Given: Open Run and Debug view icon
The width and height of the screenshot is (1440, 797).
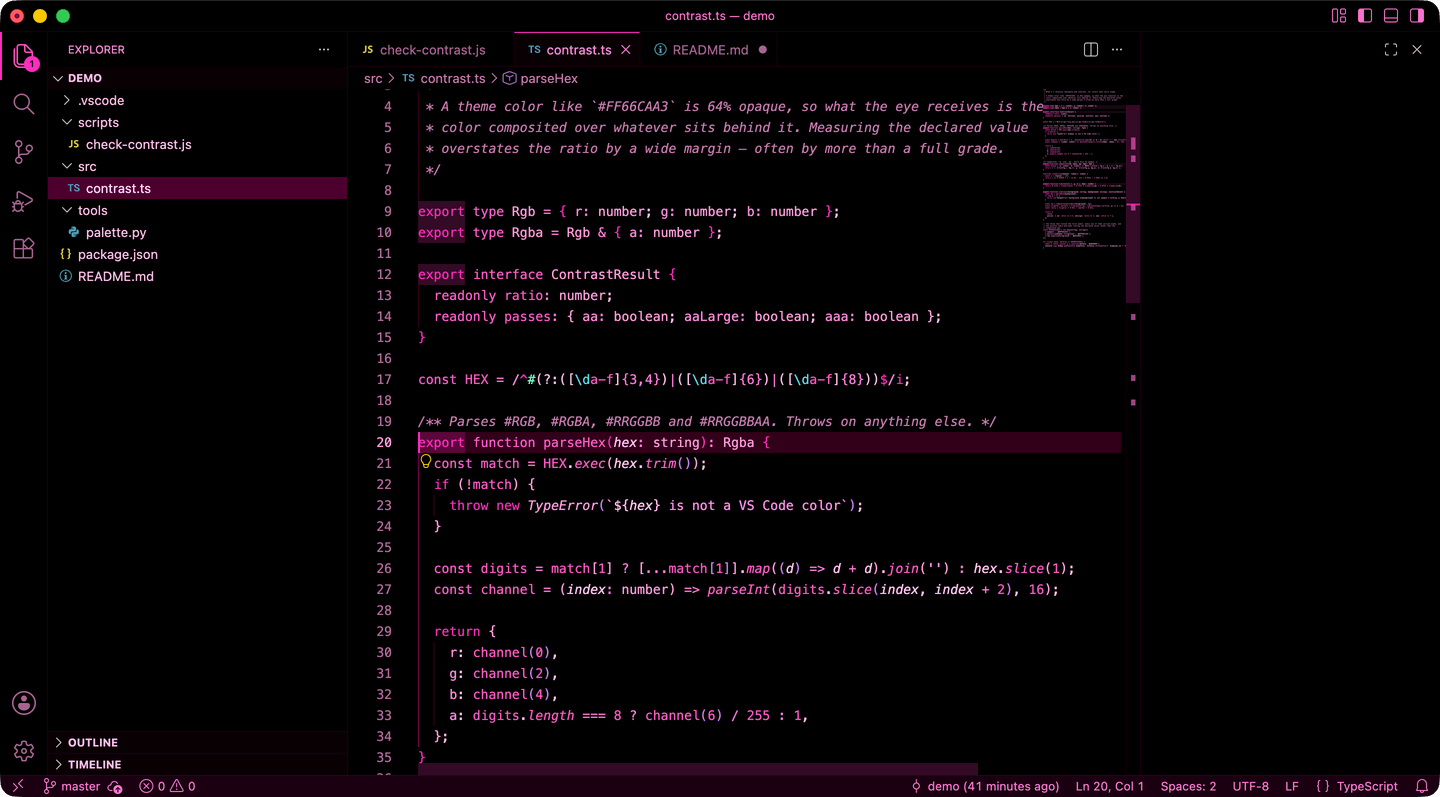Looking at the screenshot, I should click(x=24, y=201).
